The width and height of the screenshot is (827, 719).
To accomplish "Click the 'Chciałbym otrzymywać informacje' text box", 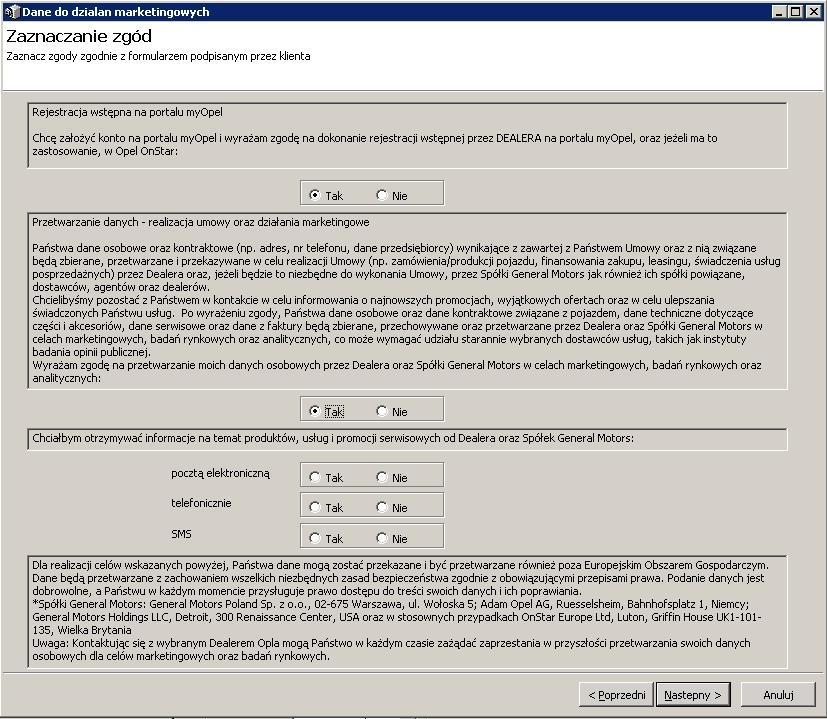I will (x=407, y=439).
